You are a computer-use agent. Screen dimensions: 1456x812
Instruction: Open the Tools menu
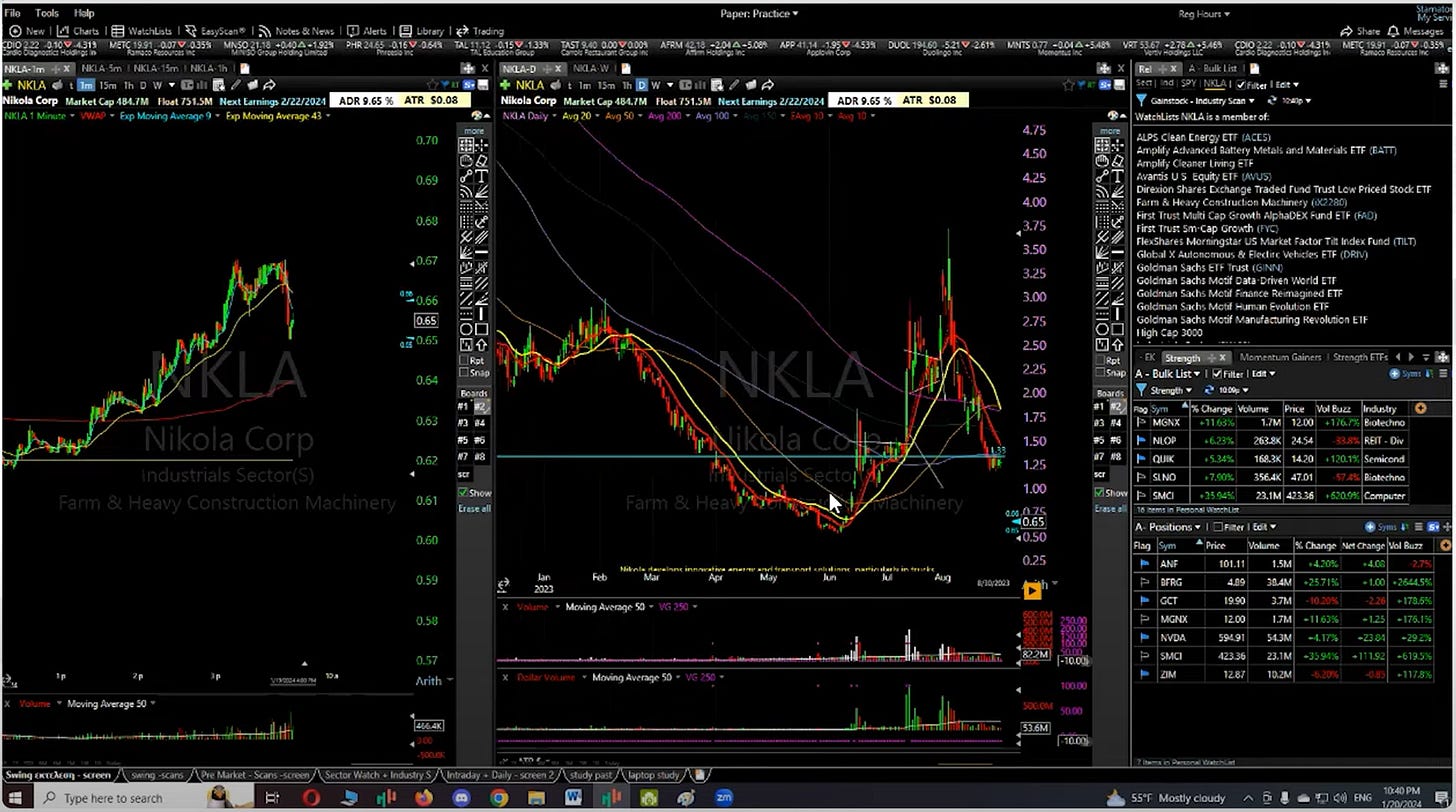[x=46, y=13]
